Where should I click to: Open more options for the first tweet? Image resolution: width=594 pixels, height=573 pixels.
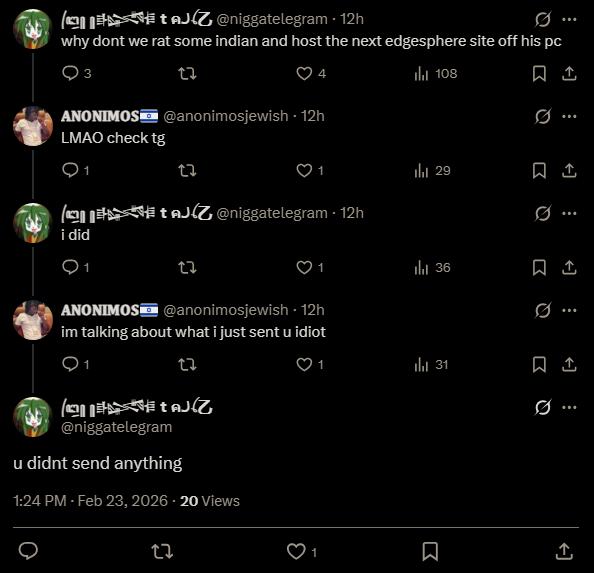coord(569,19)
